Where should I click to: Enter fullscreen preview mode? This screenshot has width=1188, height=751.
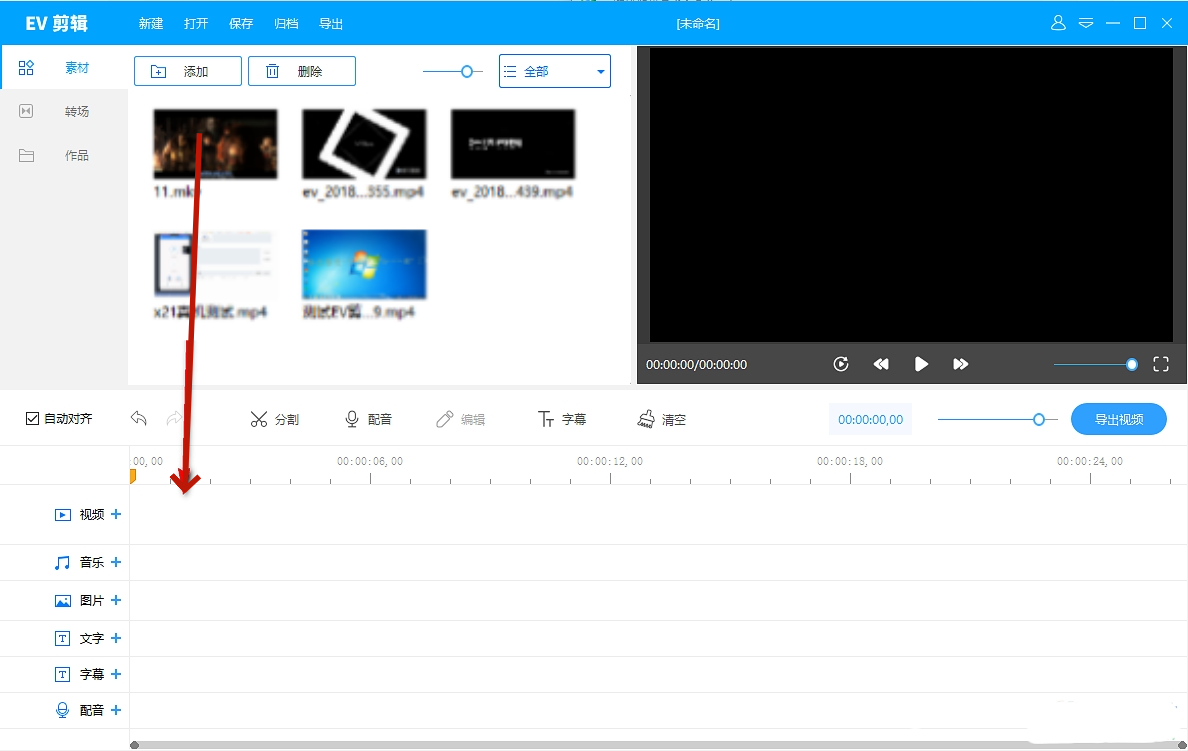pyautogui.click(x=1161, y=364)
